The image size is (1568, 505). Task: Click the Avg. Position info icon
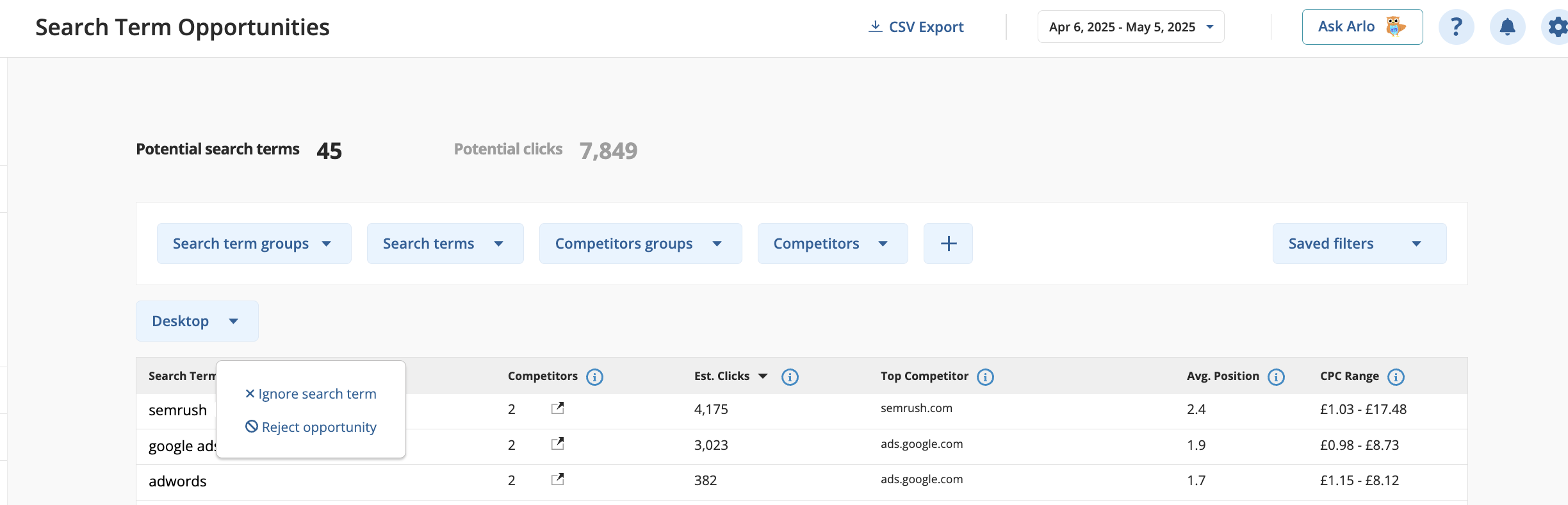point(1276,377)
